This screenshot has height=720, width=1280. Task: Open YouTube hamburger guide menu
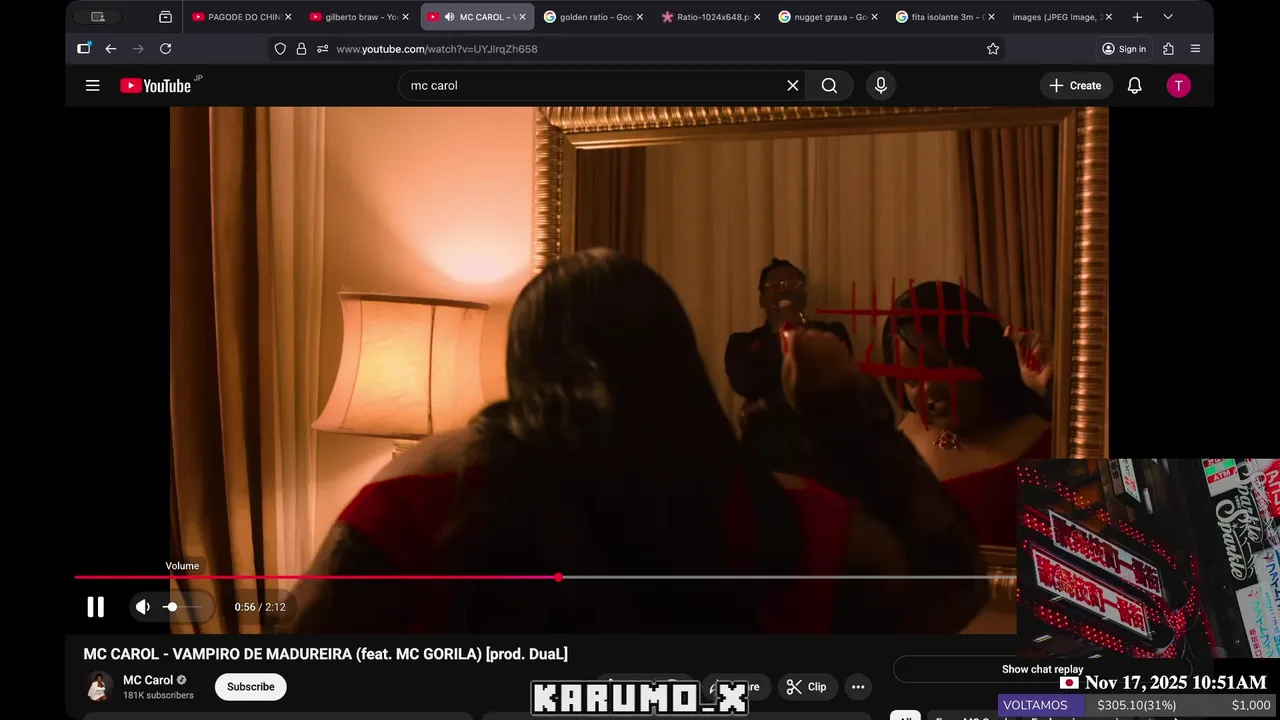(x=93, y=86)
